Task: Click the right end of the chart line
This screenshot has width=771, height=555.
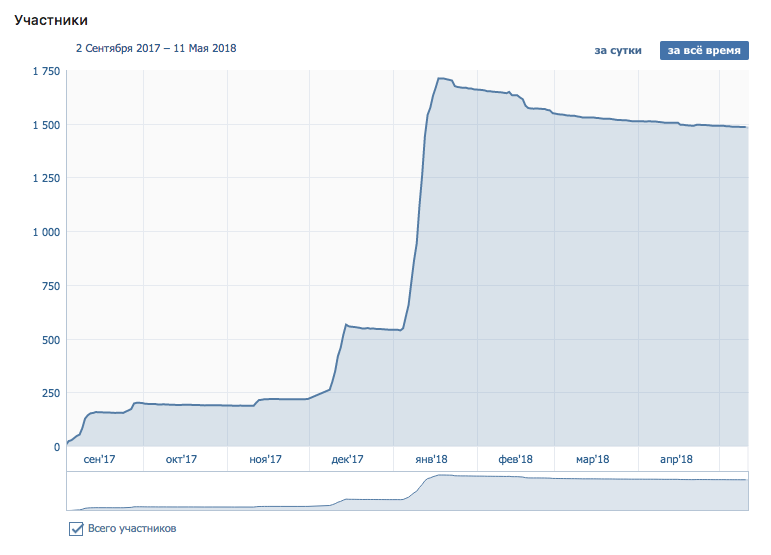Action: click(747, 127)
